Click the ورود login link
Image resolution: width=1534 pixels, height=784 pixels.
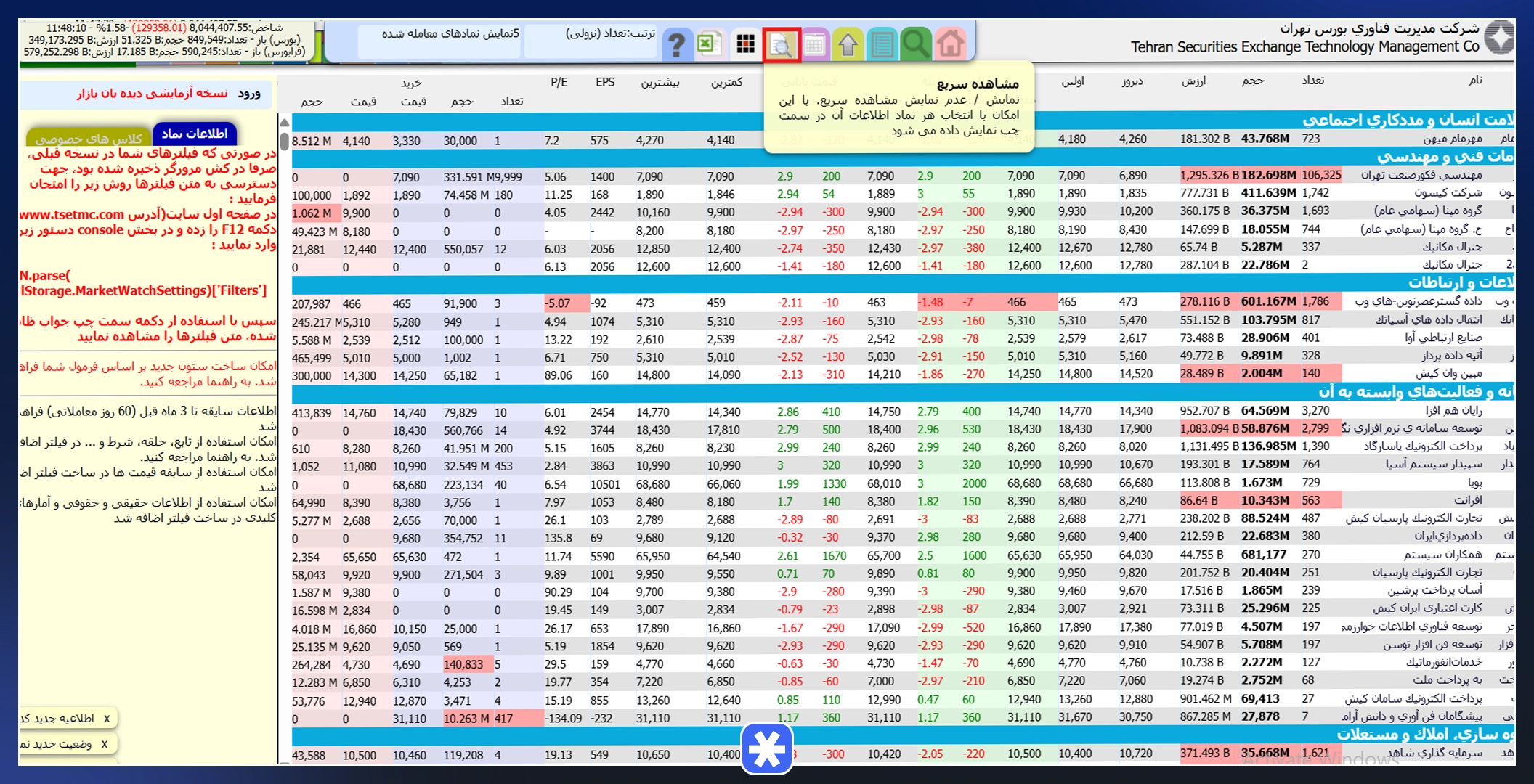(248, 93)
